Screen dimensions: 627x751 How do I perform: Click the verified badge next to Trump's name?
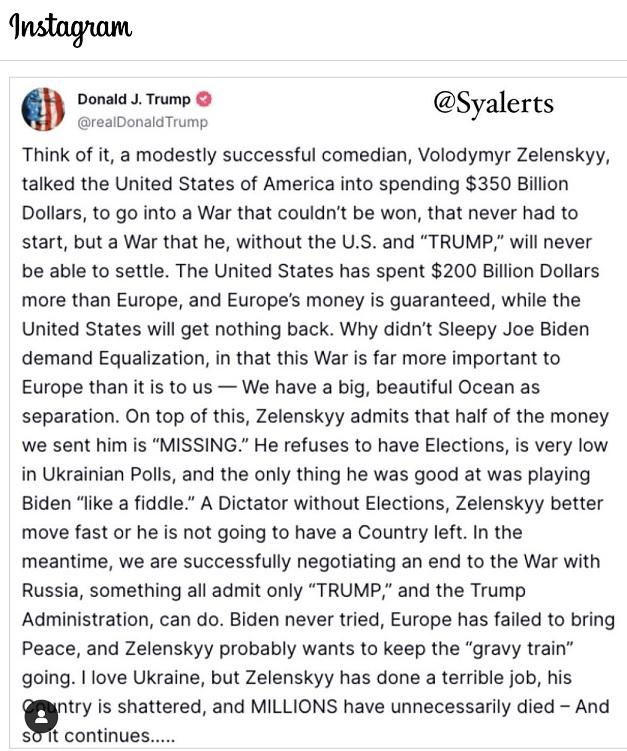point(205,99)
